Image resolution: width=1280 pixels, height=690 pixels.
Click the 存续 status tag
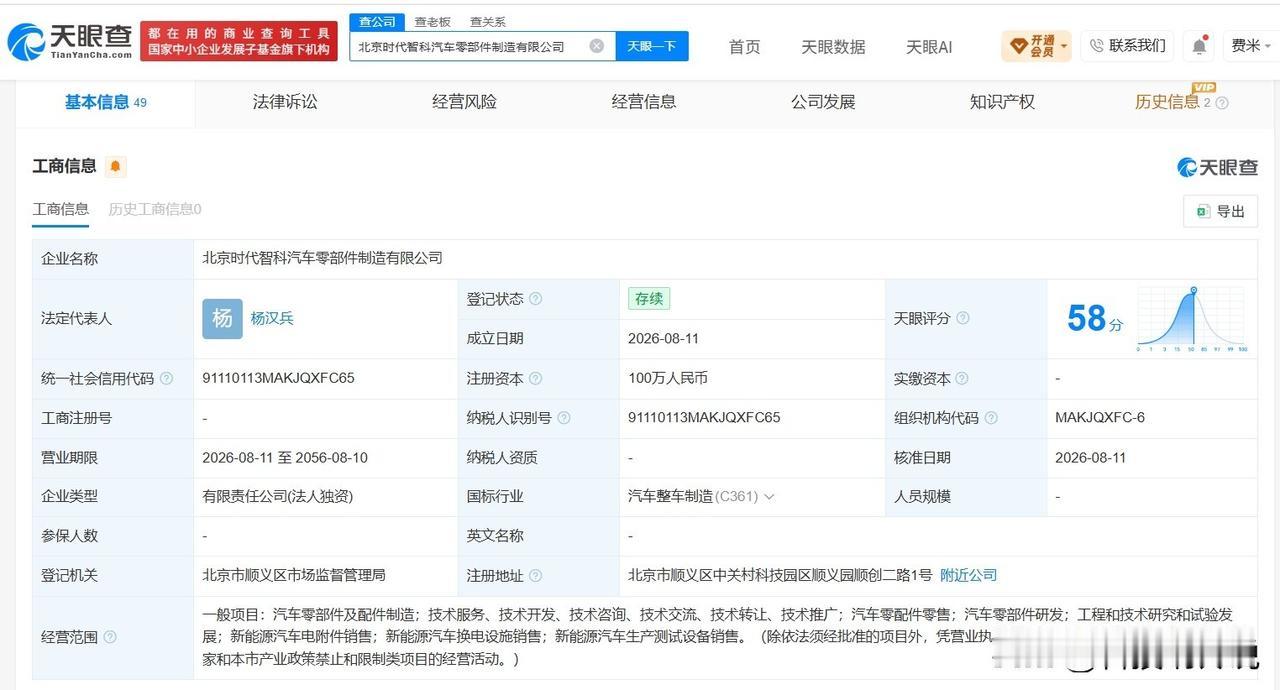point(649,298)
